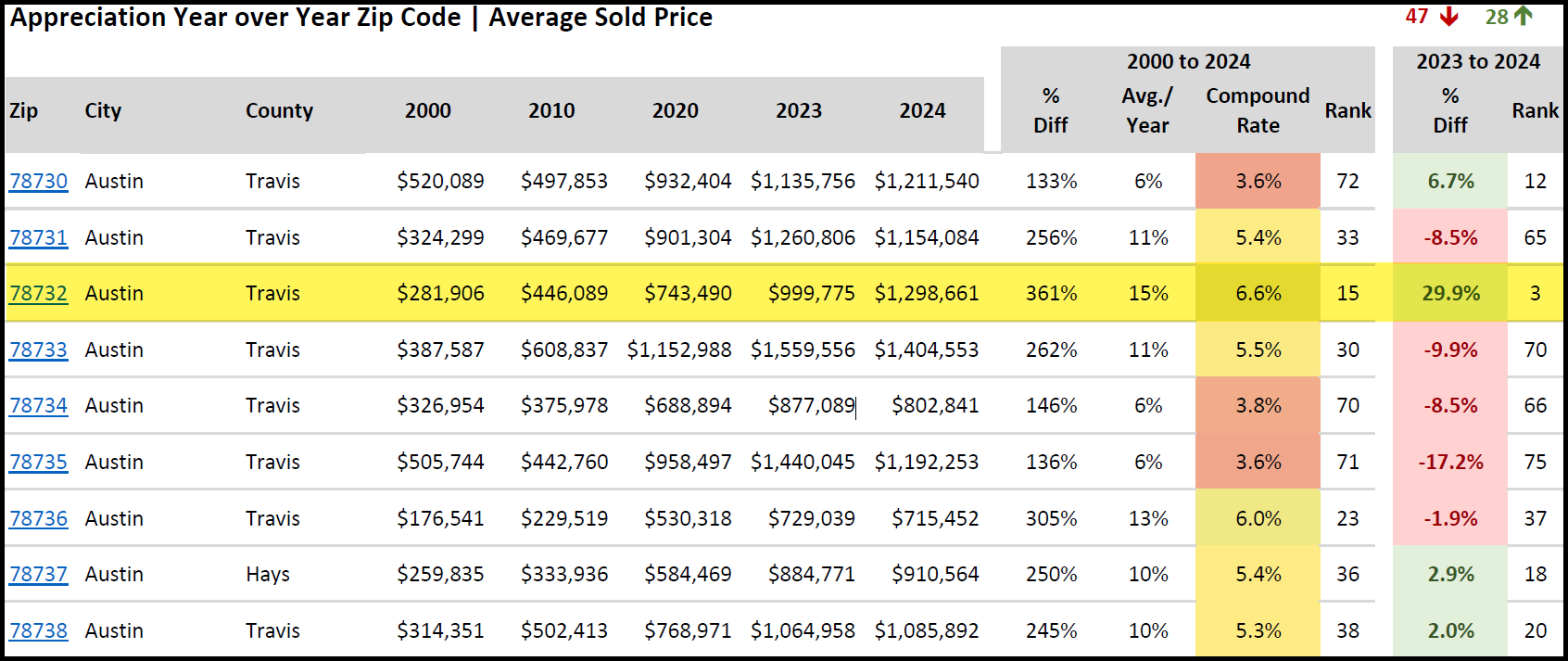The image size is (1568, 661).
Task: Select the Hays county cell
Action: pos(268,574)
